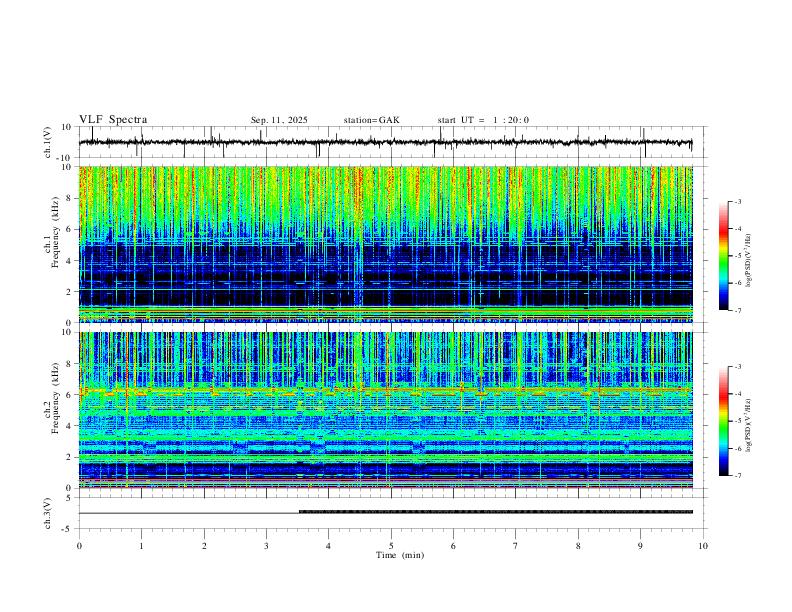Click the ch.1 colorbar label 'log(PSD)(V²/Hz)'
The height and width of the screenshot is (612, 792).
(x=748, y=261)
